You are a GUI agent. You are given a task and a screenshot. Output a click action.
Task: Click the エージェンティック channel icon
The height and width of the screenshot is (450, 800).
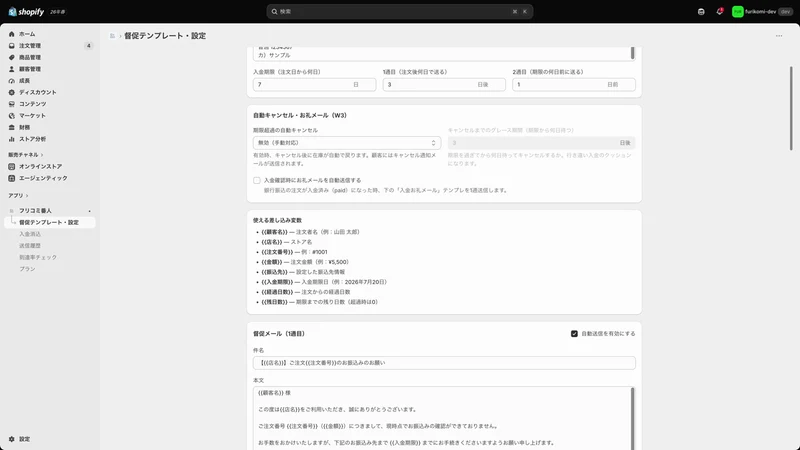tap(12, 178)
